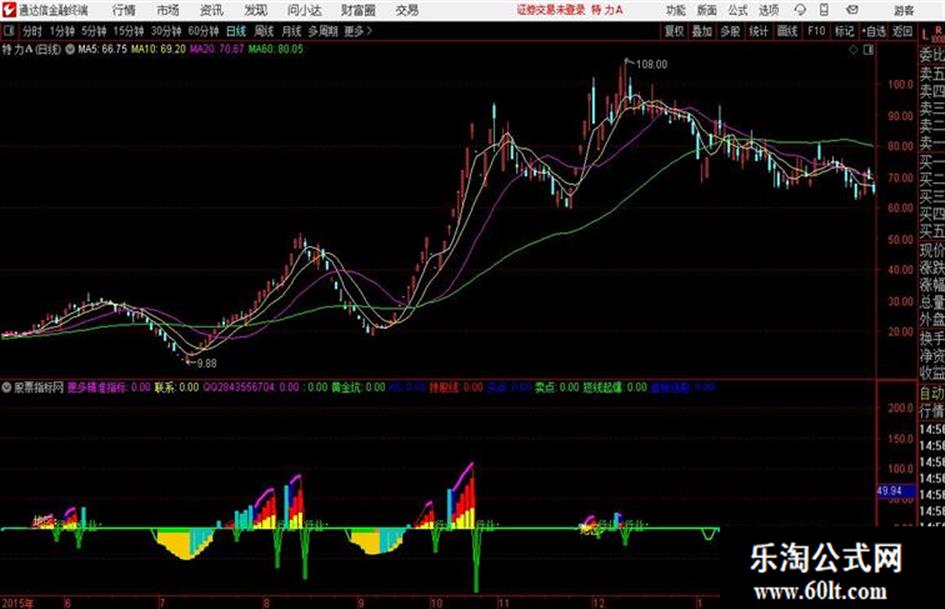Expand the 股票指标网 sub-chart indicator arrow
Screen dimensions: 945x609
pos(7,387)
